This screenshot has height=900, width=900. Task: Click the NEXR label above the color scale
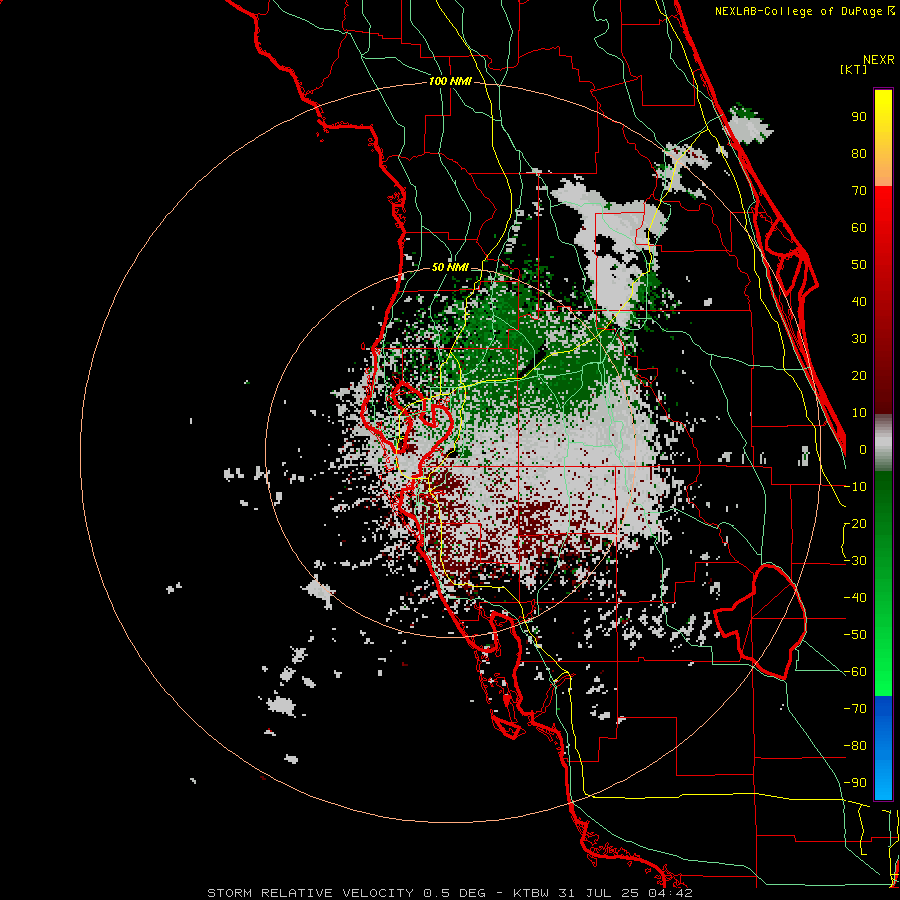coord(879,60)
